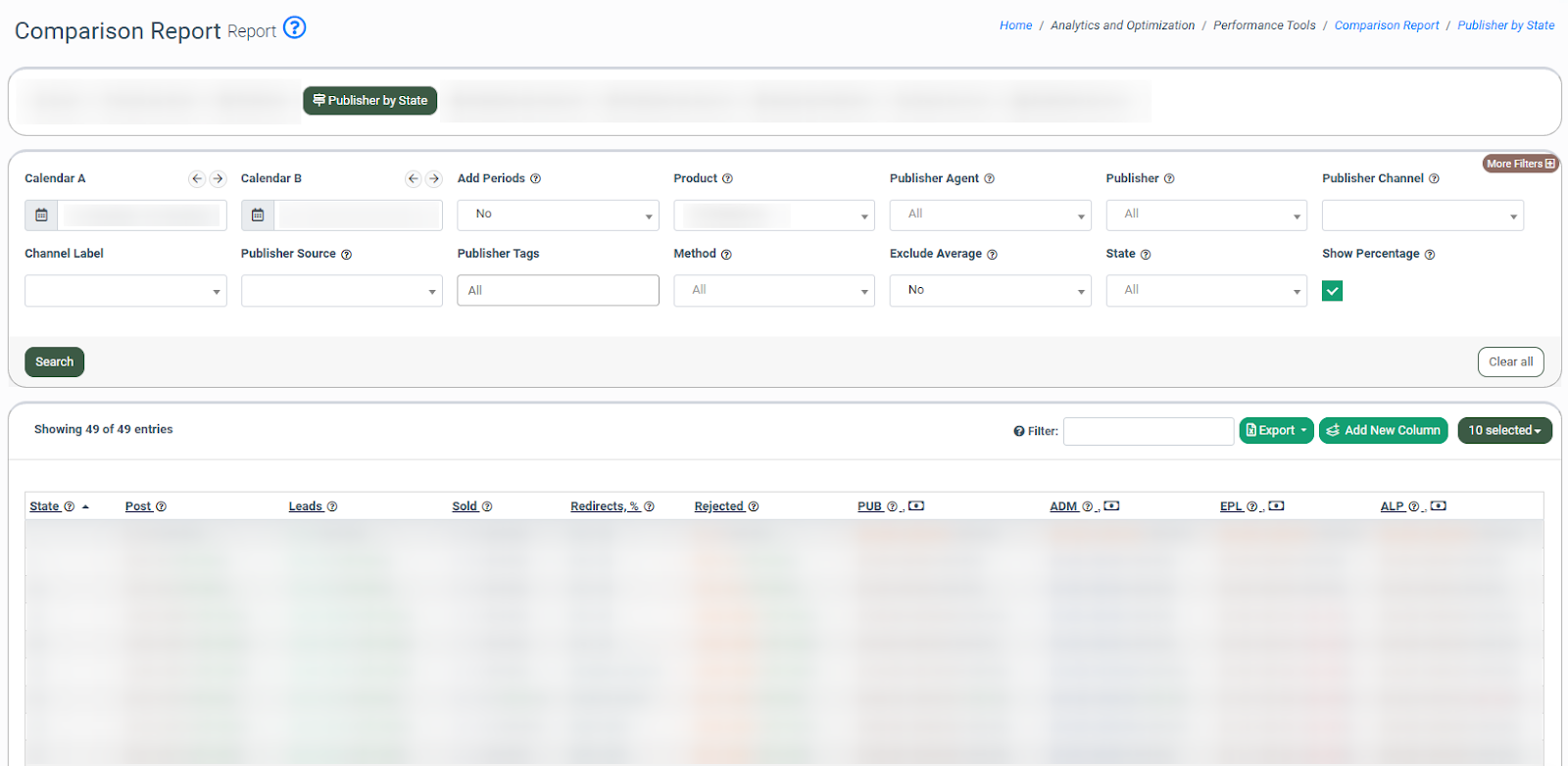Click the help icon beside Comparison Report title

tap(294, 27)
